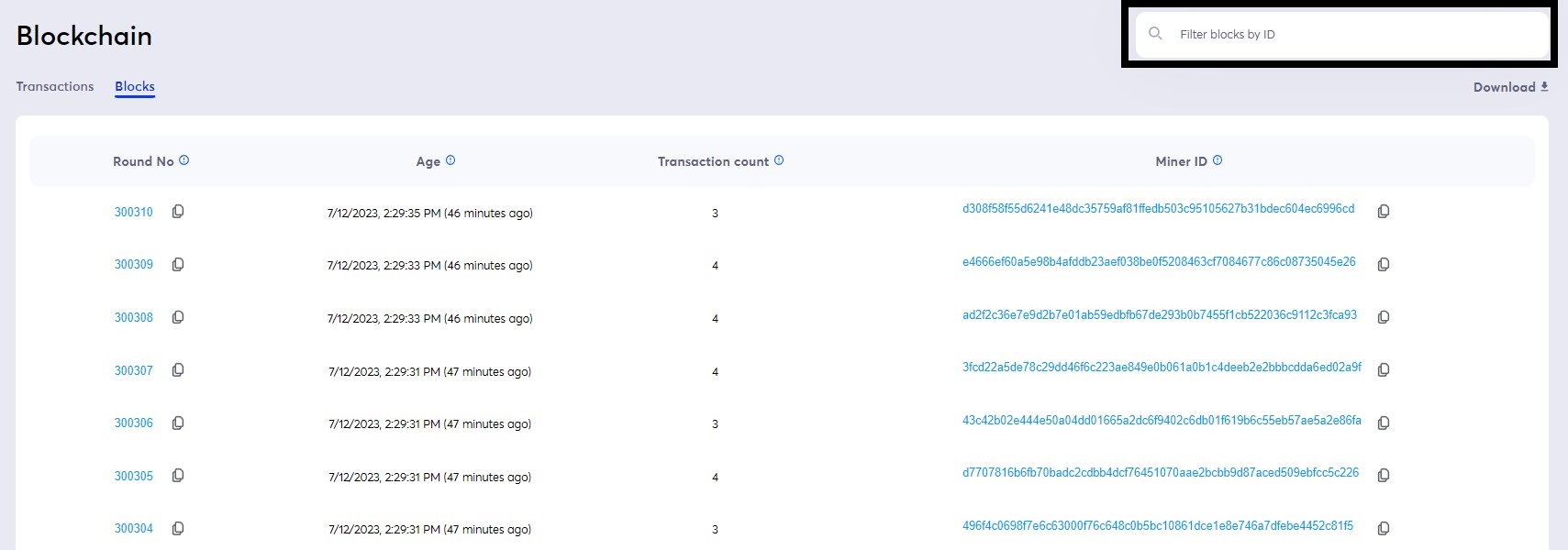Open block round 300304
Viewport: 1568px width, 550px height.
pyautogui.click(x=134, y=529)
